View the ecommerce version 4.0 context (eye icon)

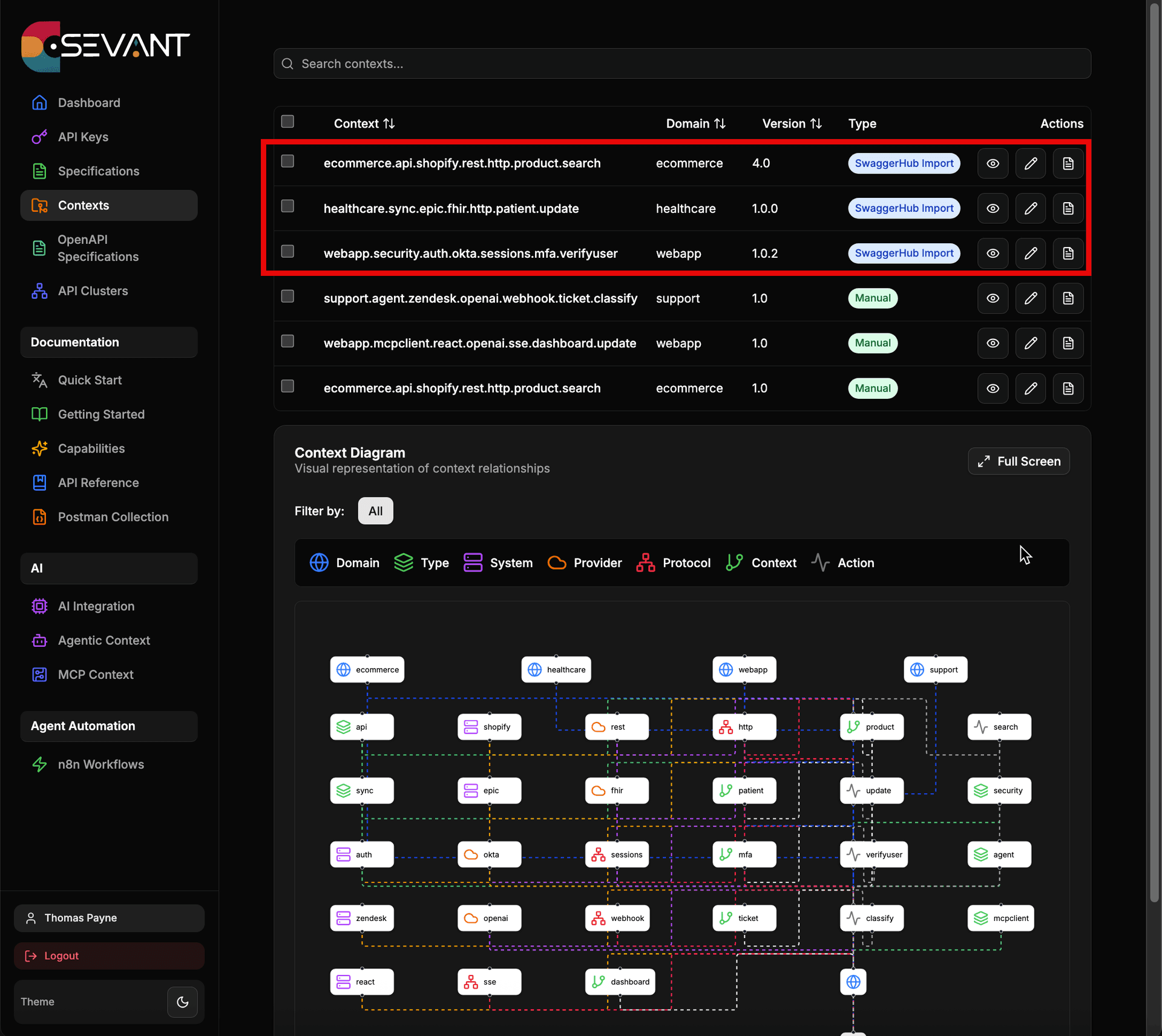pyautogui.click(x=993, y=163)
